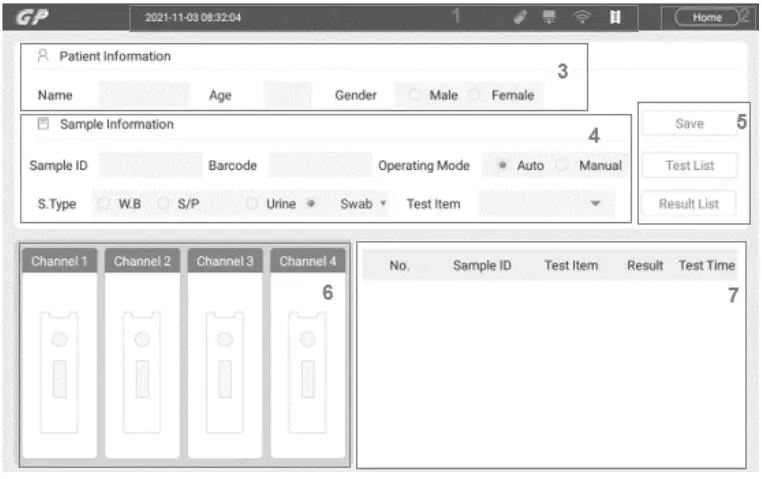The width and height of the screenshot is (762, 479).
Task: Click the Name input field
Action: 144,95
